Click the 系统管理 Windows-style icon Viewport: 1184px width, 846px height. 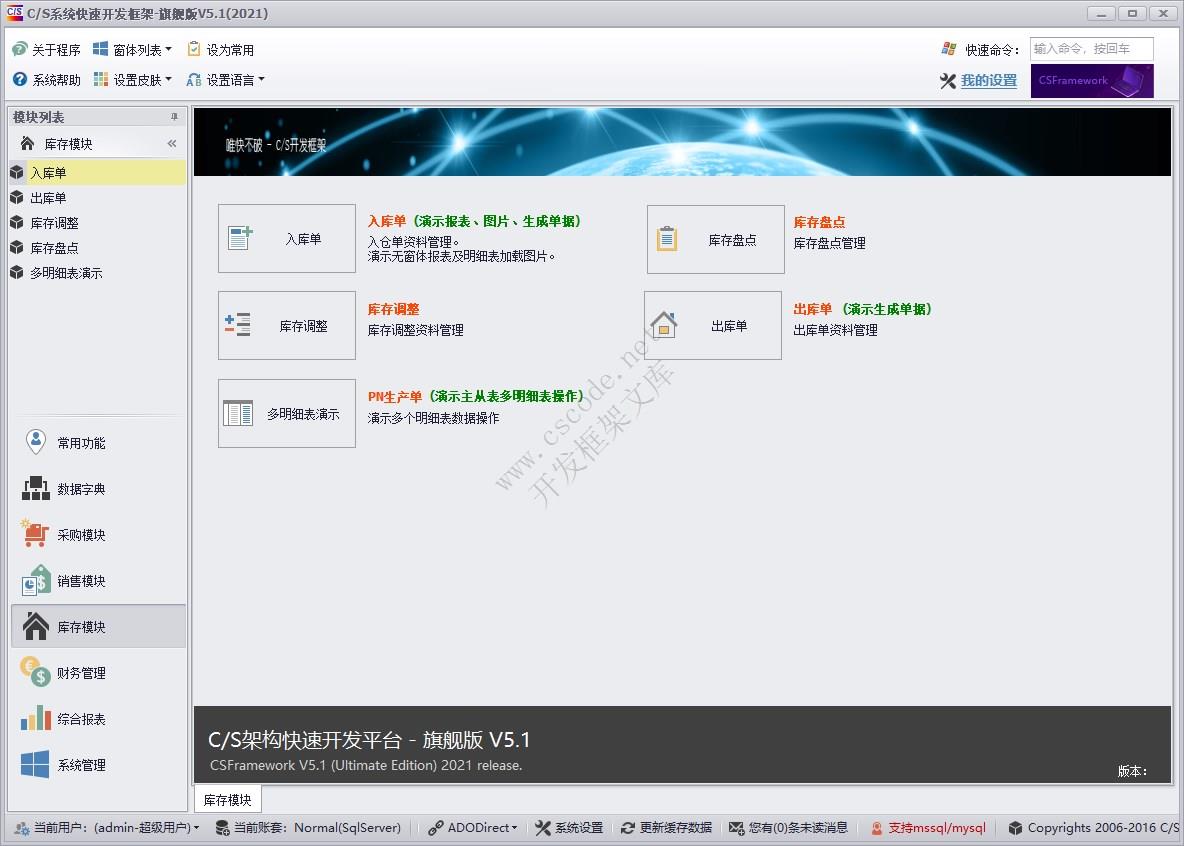pyautogui.click(x=34, y=764)
